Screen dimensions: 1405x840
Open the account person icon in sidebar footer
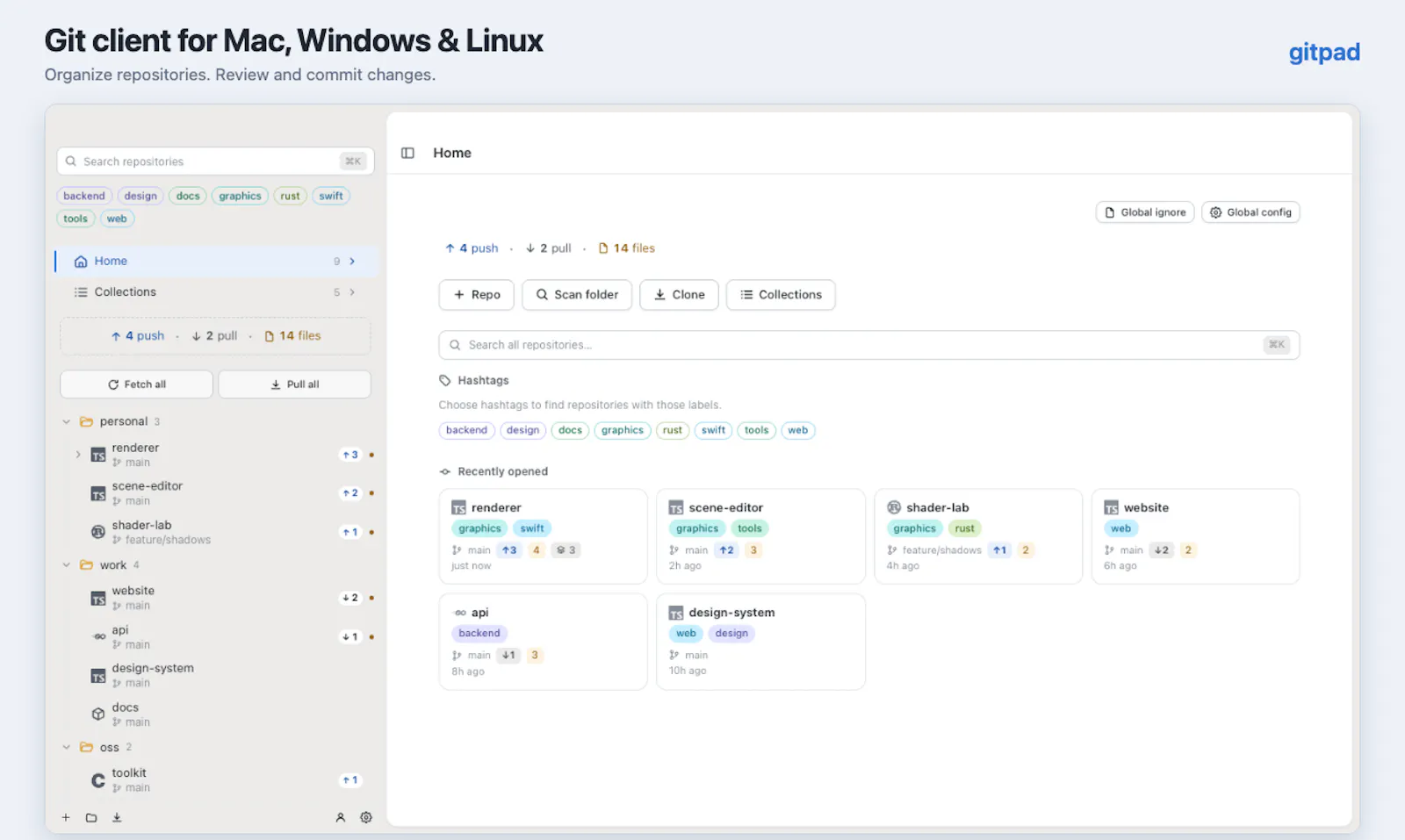(x=341, y=817)
